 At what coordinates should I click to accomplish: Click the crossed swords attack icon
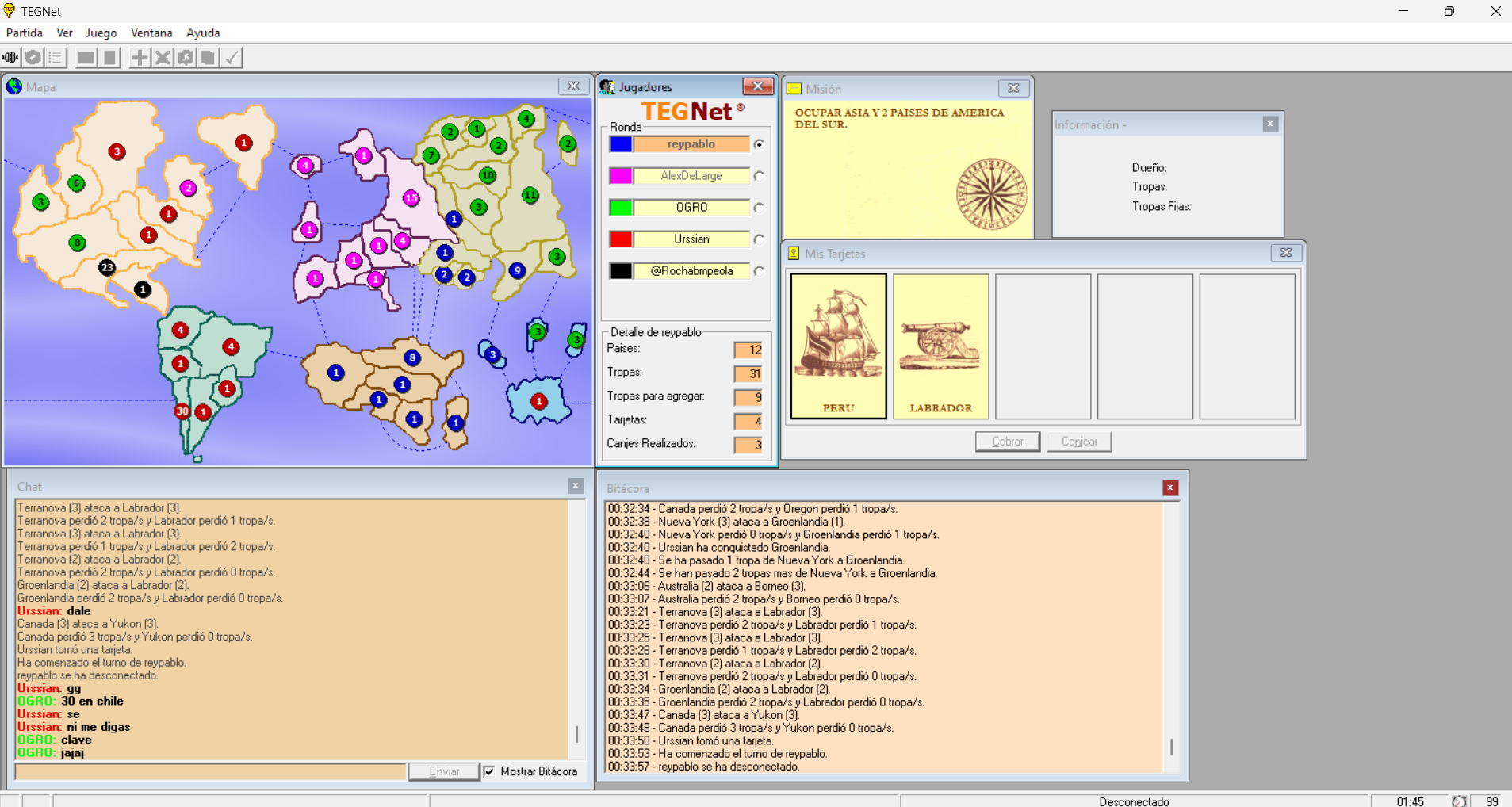tap(163, 58)
